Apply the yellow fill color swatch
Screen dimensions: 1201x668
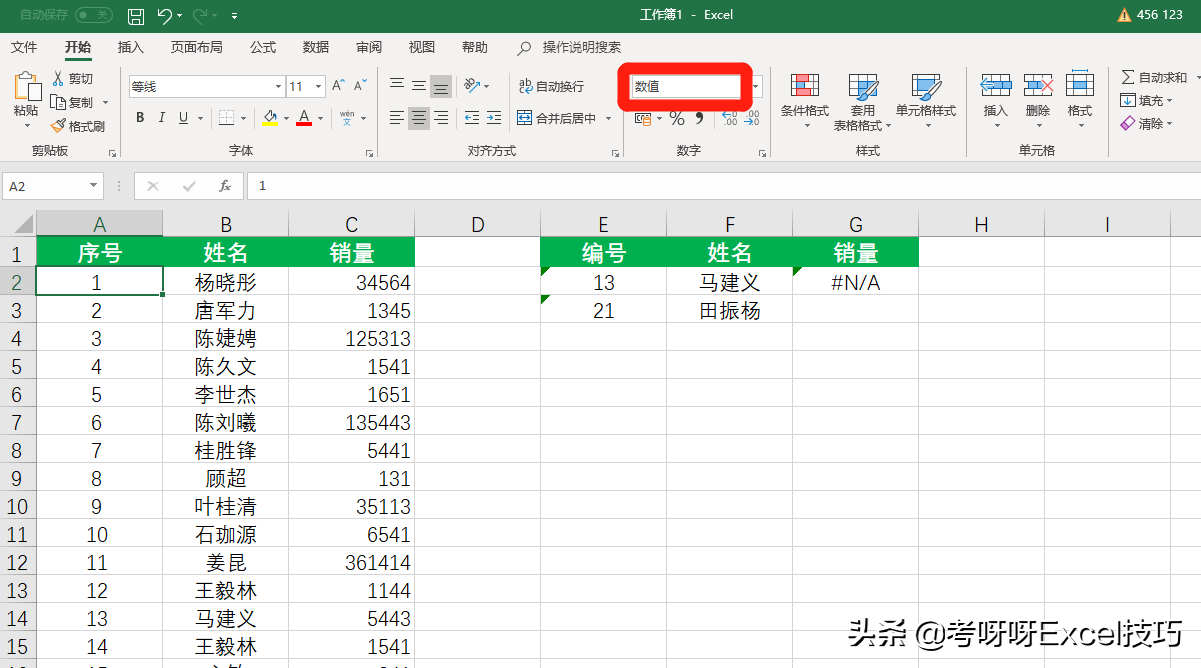pyautogui.click(x=269, y=118)
